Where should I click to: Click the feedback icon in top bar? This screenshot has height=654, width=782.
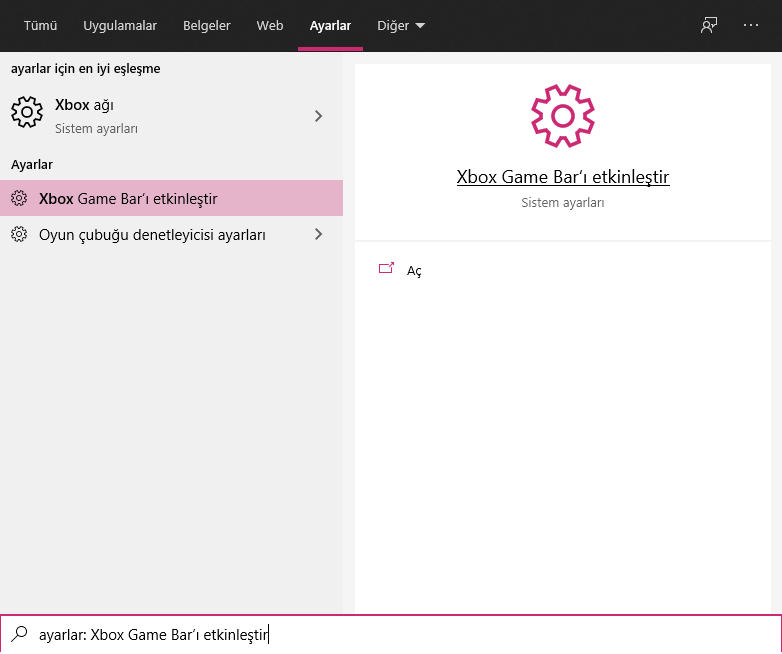point(709,26)
